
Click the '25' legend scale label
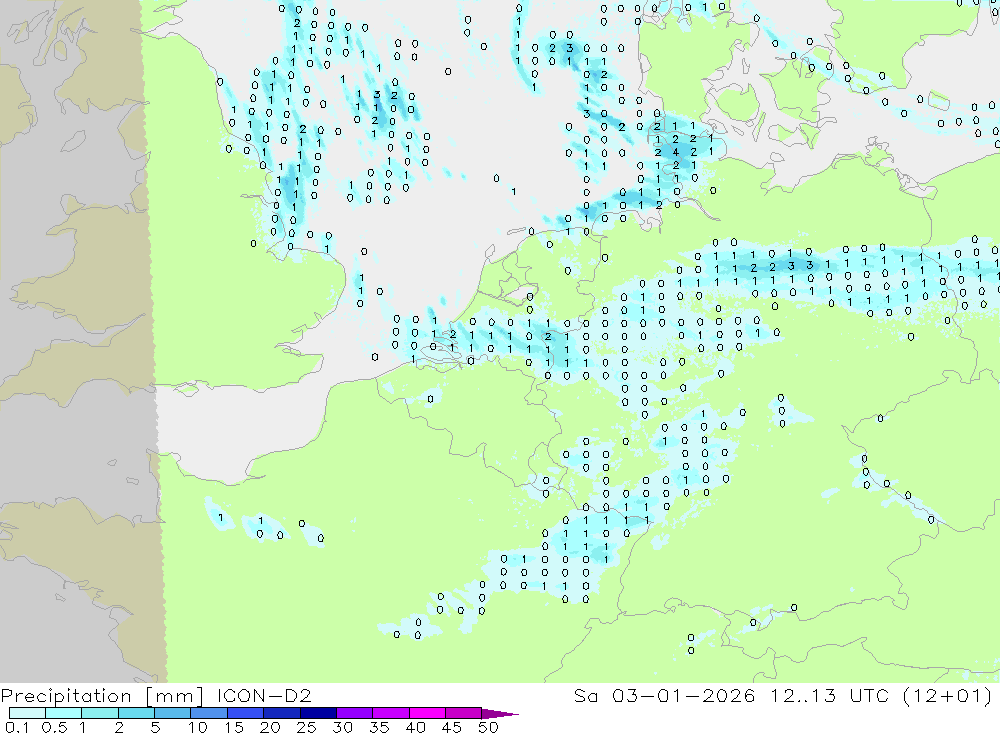click(x=306, y=727)
